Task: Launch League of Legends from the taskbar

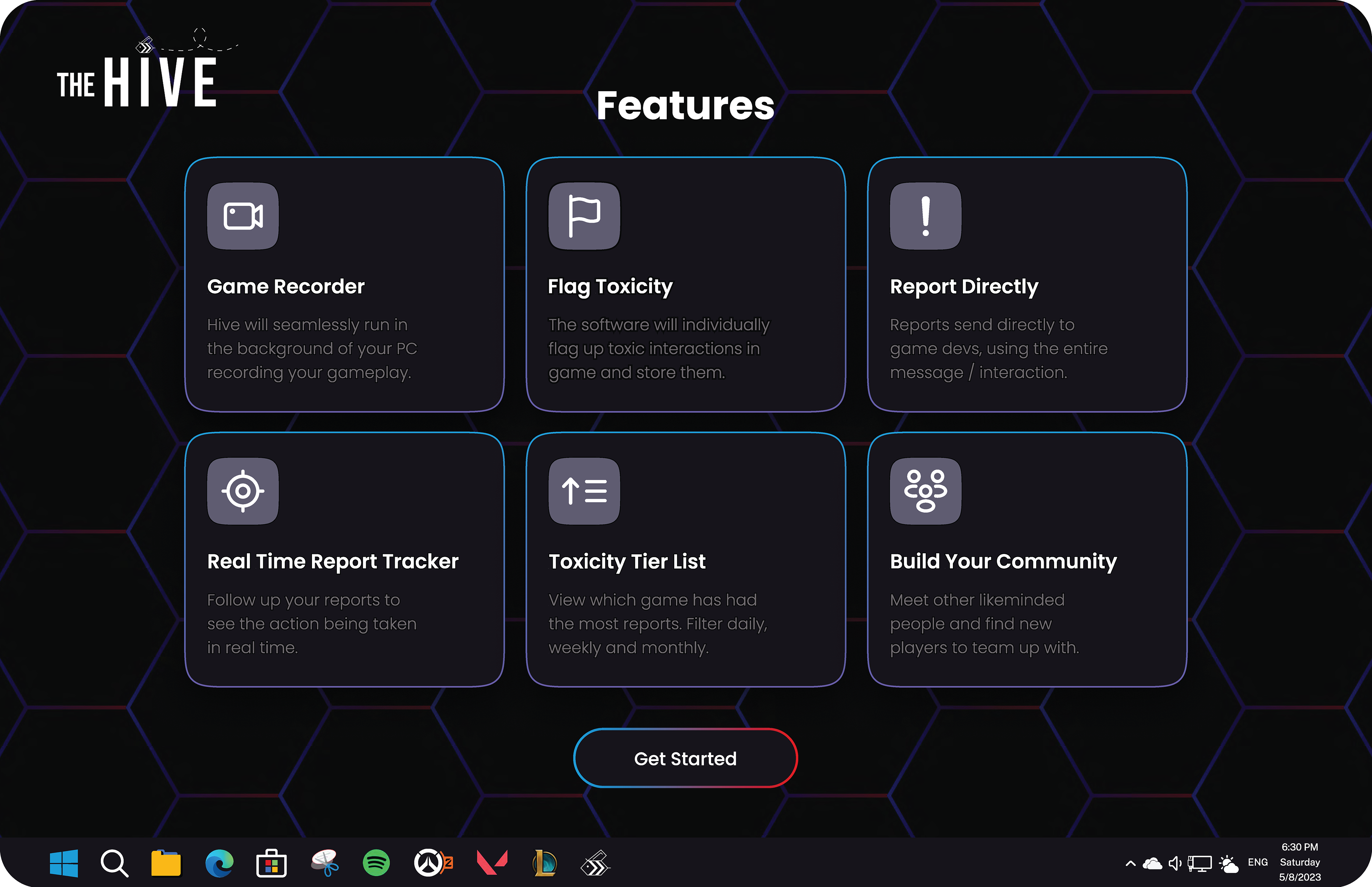Action: tap(545, 863)
